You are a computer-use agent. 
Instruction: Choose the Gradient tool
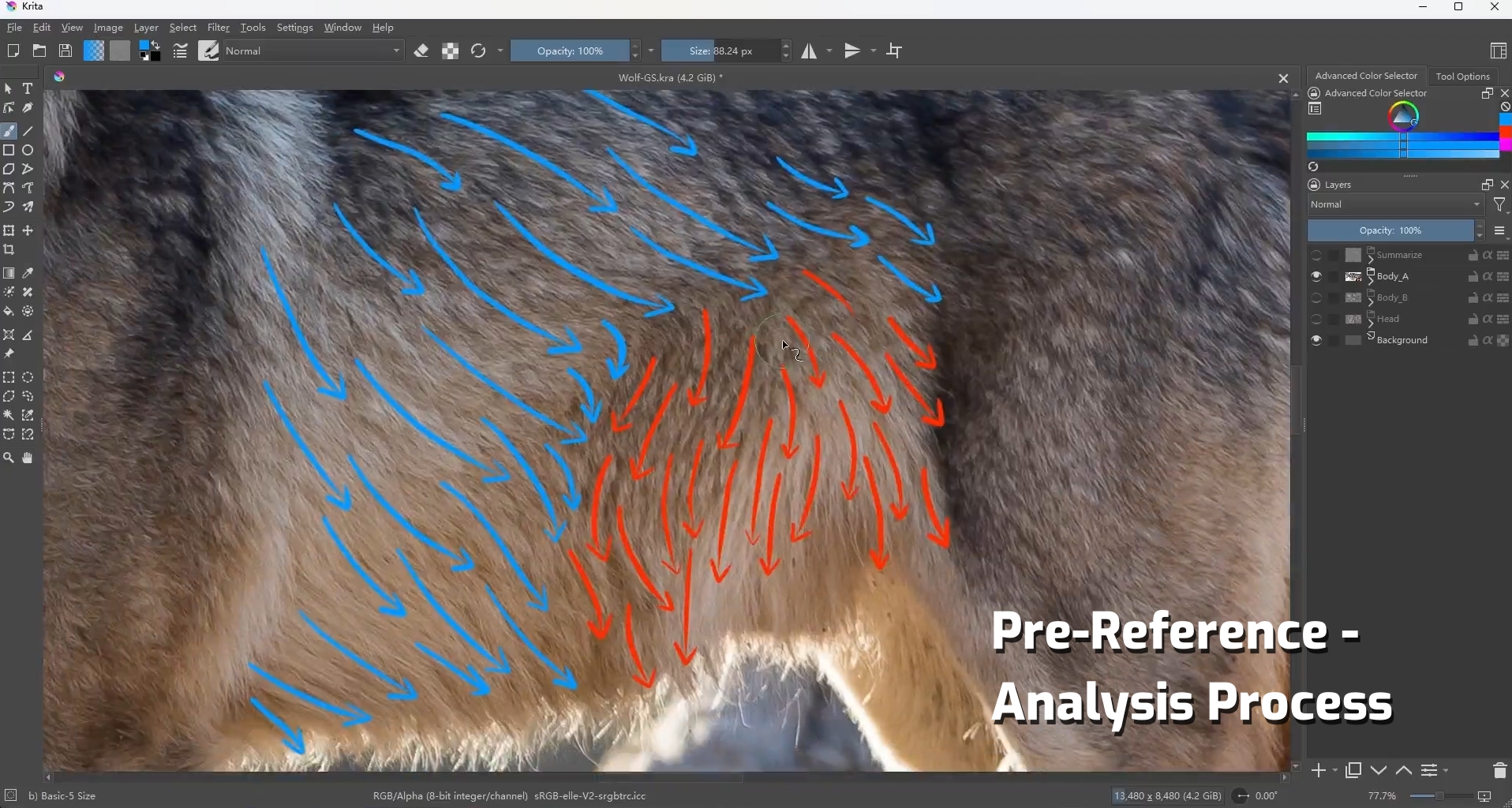click(9, 274)
